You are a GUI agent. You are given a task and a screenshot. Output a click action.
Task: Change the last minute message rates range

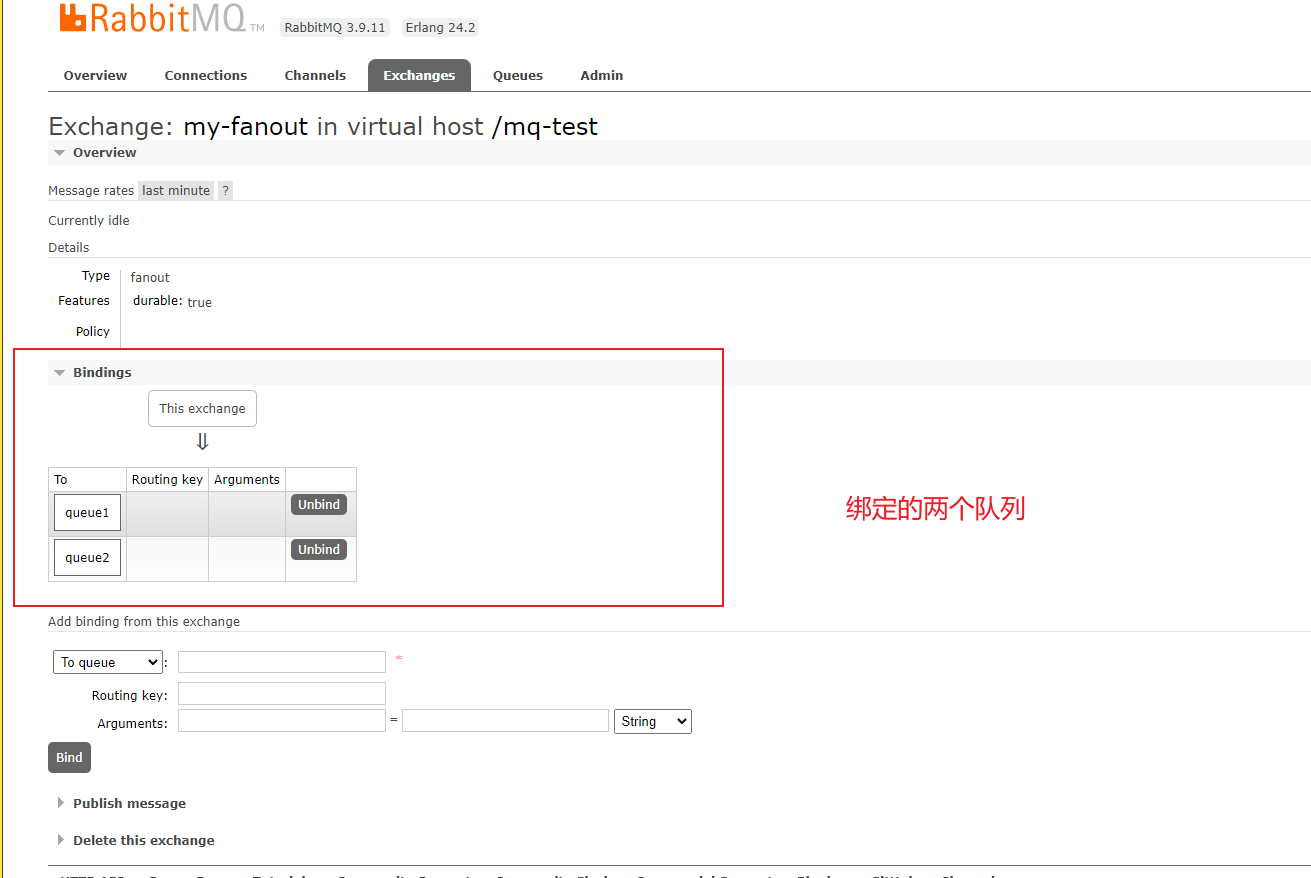(176, 191)
